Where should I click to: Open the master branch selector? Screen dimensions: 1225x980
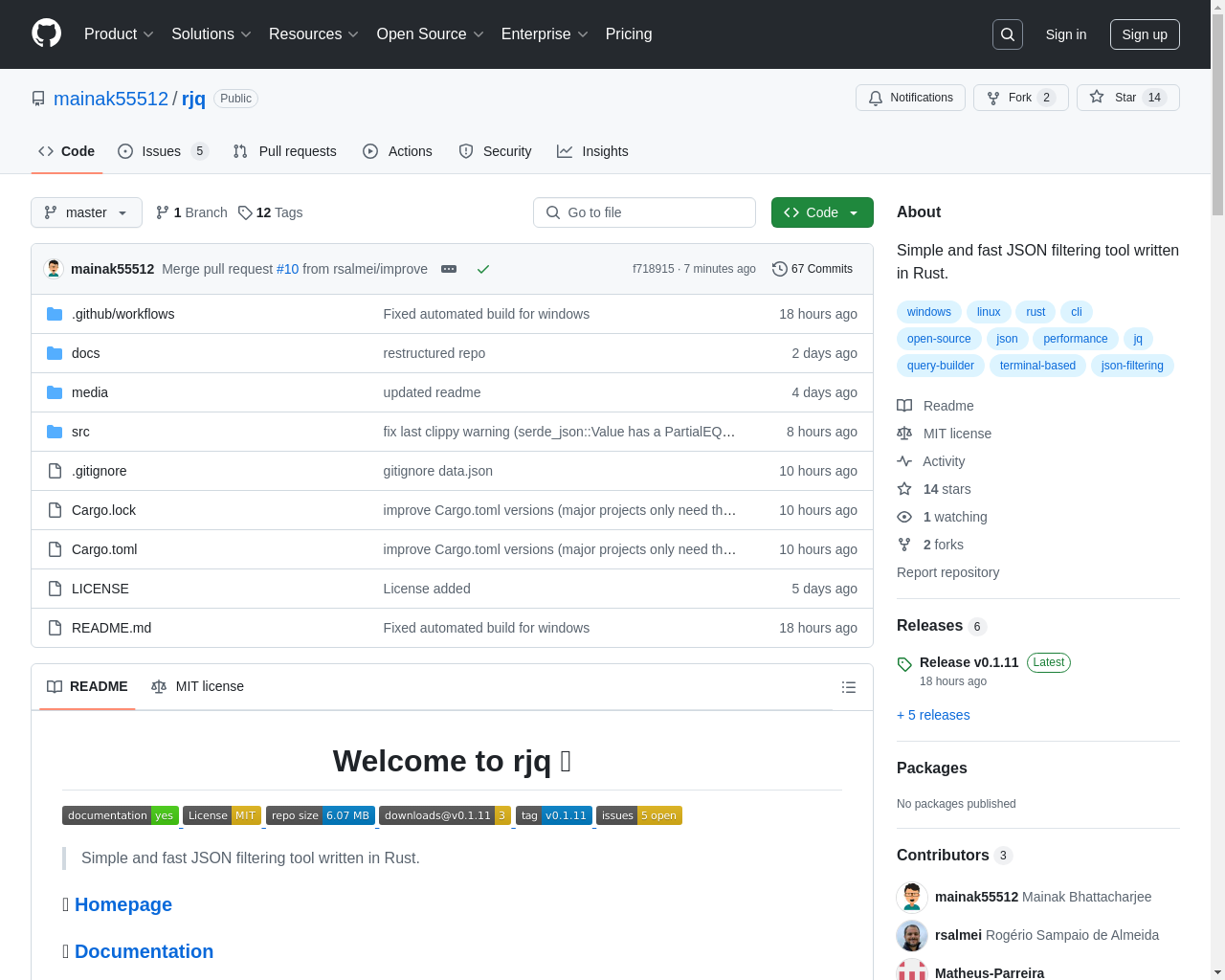click(86, 212)
